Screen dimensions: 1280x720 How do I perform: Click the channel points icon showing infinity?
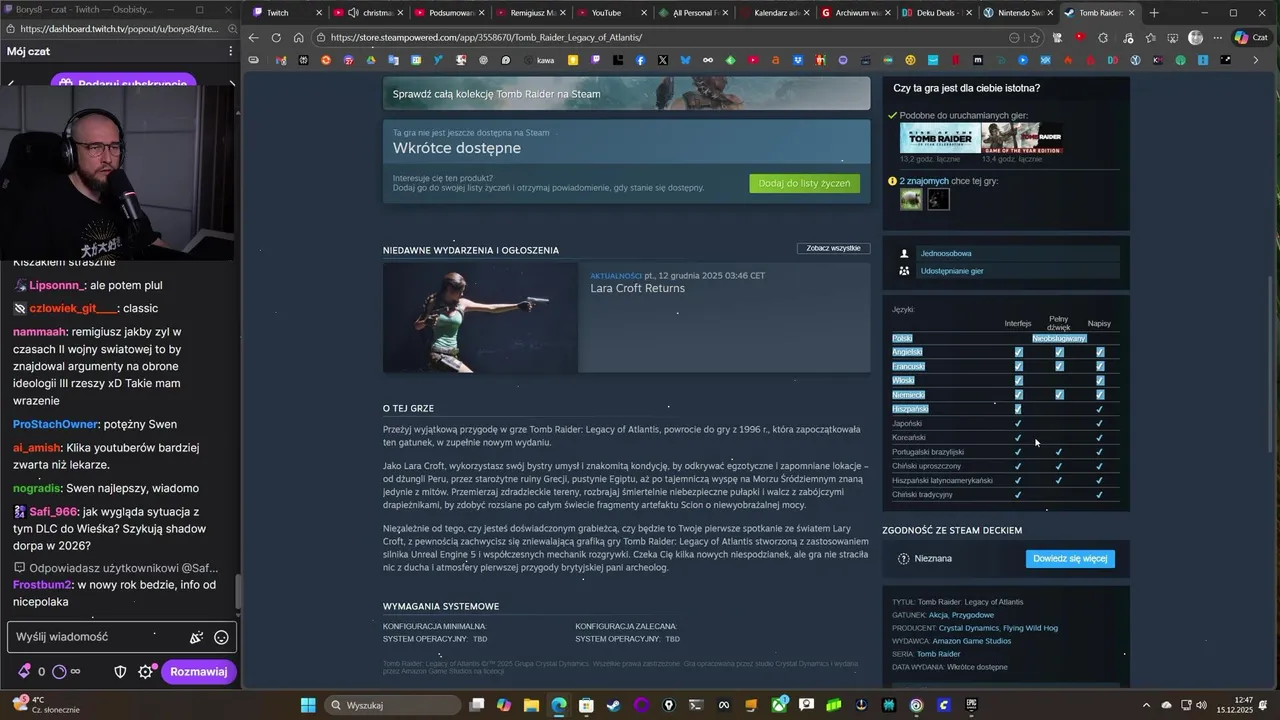pos(66,672)
